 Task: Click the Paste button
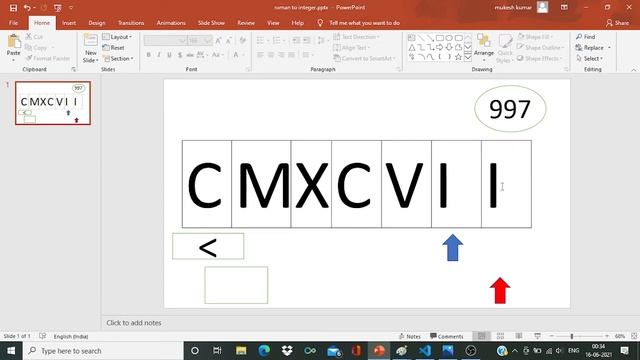coord(13,47)
